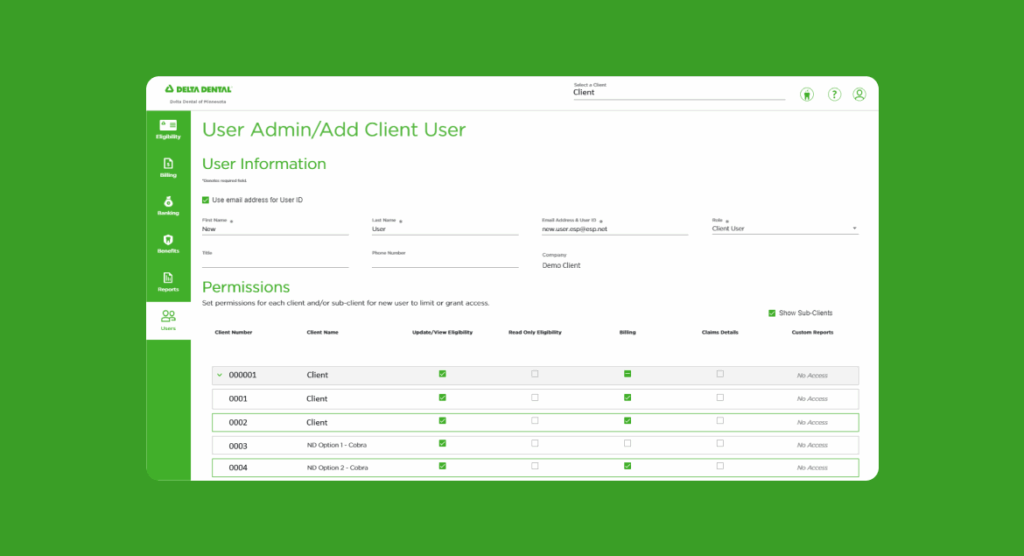Click the Last Name input field

[x=445, y=229]
